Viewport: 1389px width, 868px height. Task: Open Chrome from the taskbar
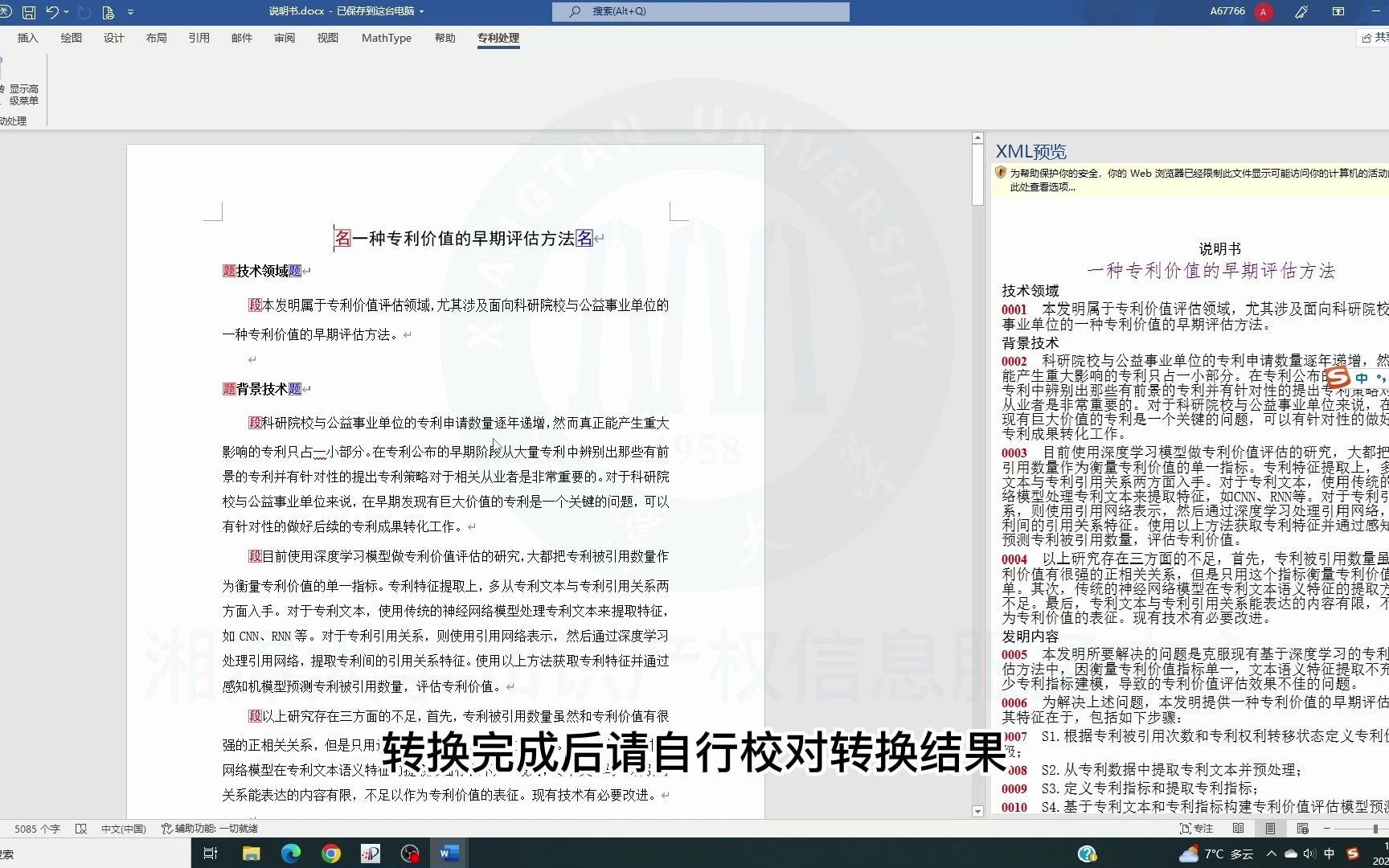click(330, 854)
